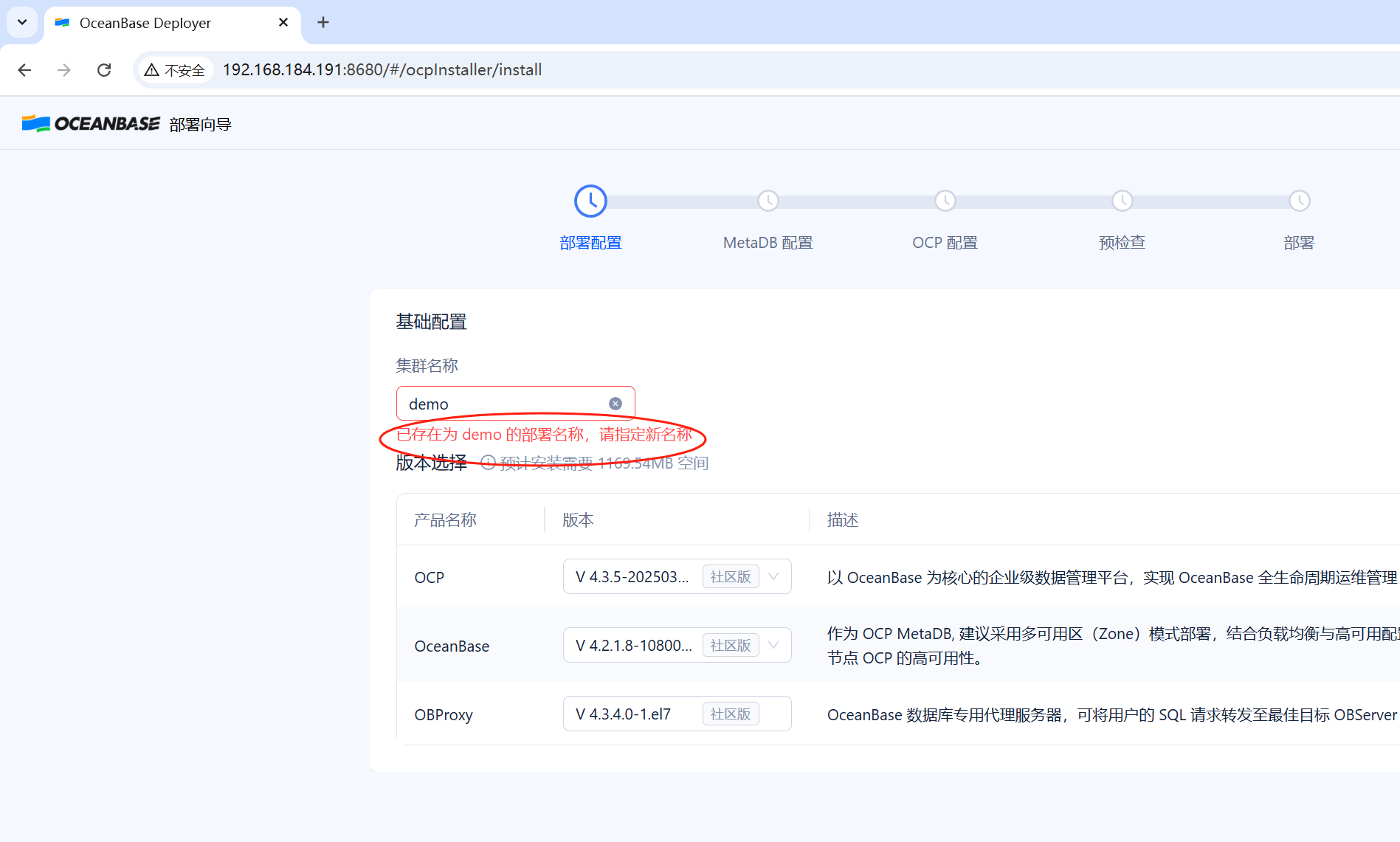Click the info icon beside 版本选择

pyautogui.click(x=488, y=462)
